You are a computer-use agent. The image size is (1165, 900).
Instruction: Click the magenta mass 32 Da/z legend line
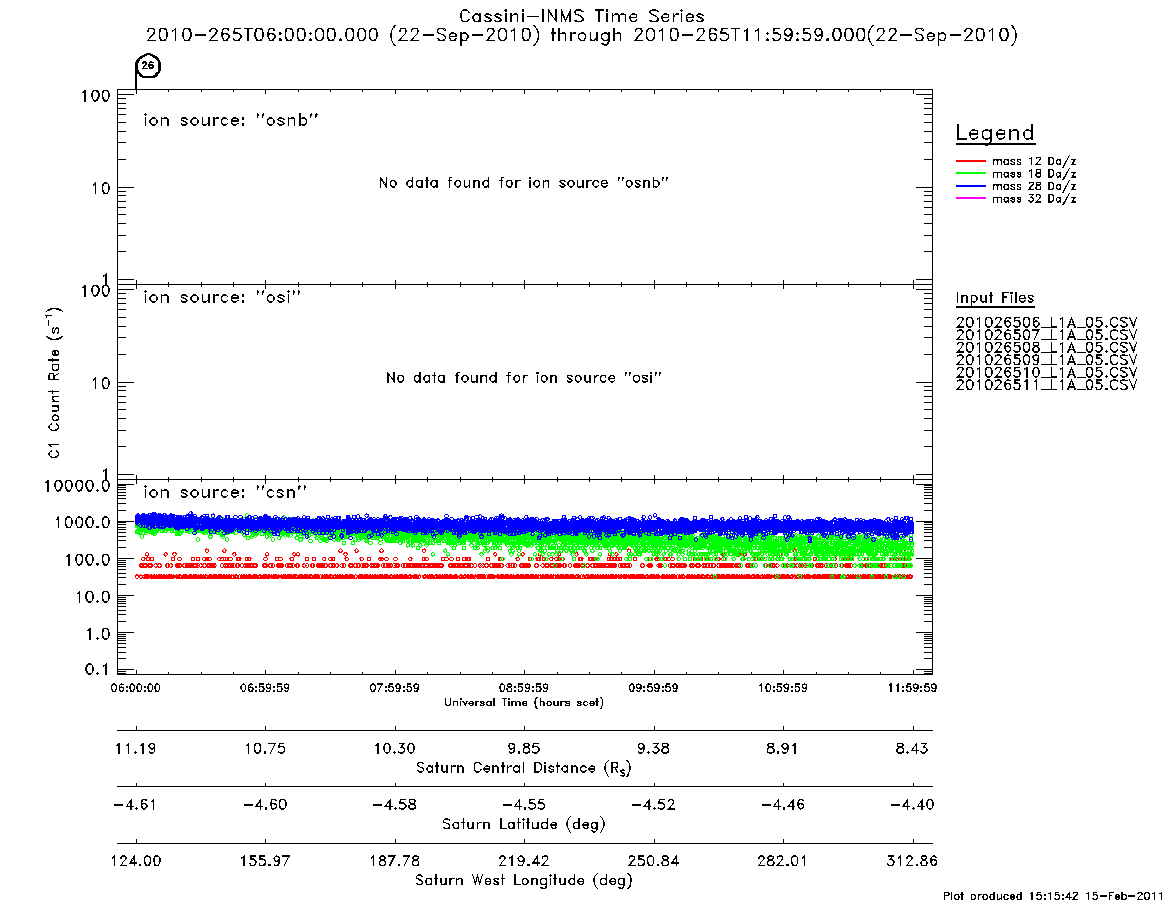[x=970, y=198]
